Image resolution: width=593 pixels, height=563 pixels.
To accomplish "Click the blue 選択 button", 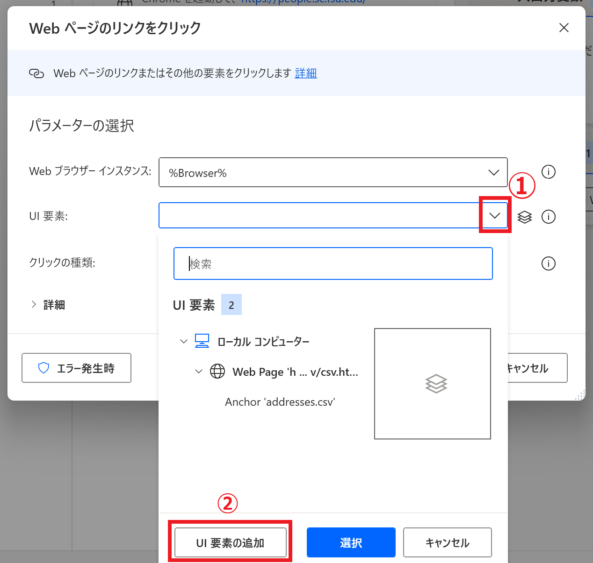I will pyautogui.click(x=351, y=543).
